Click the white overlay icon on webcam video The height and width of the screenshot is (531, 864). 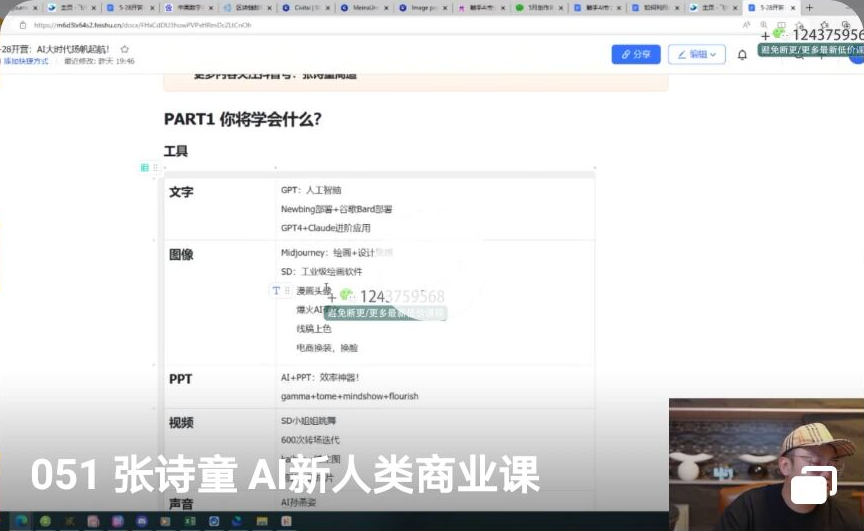[x=809, y=485]
